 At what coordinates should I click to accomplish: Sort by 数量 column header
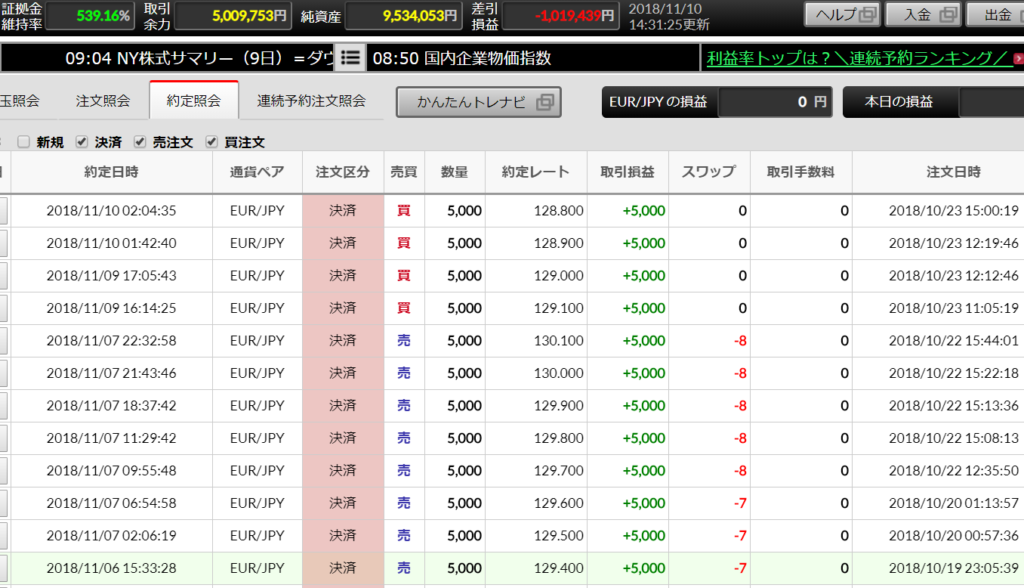click(x=455, y=172)
